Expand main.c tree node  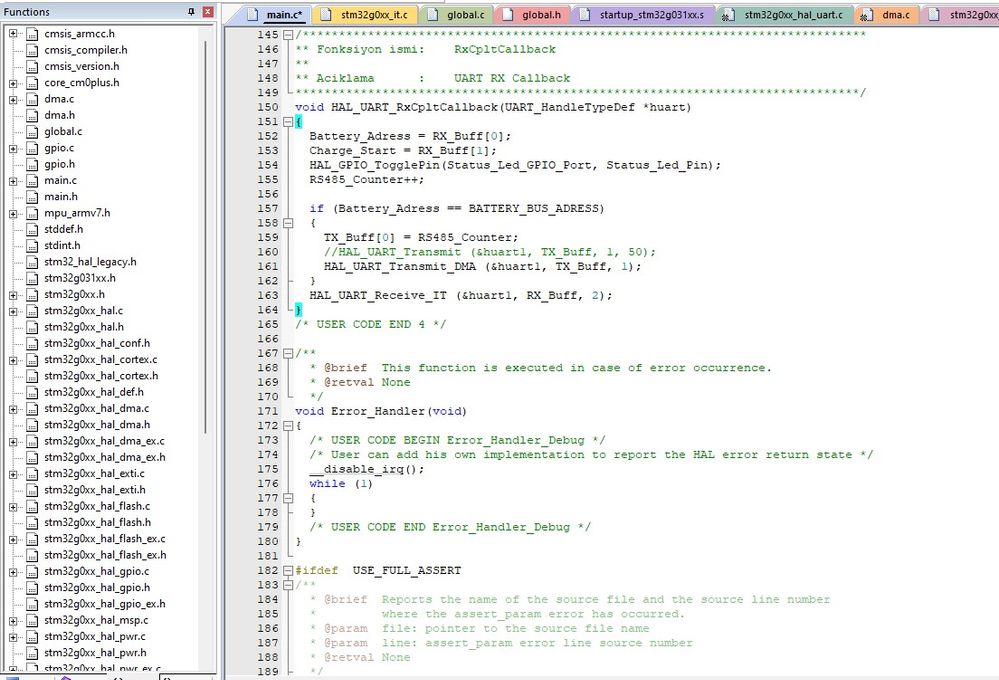pyautogui.click(x=13, y=180)
